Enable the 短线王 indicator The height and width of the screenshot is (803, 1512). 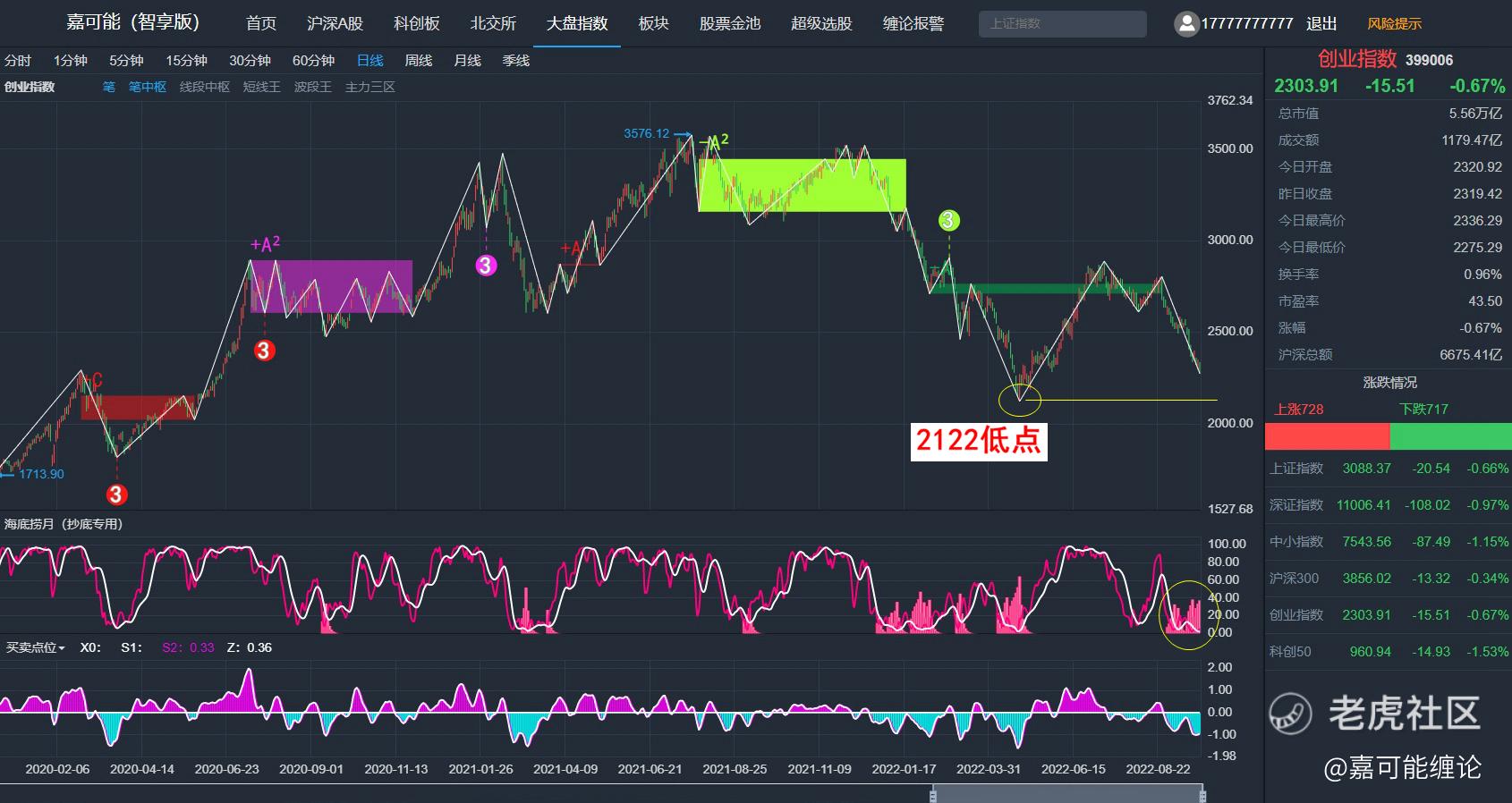tap(262, 87)
